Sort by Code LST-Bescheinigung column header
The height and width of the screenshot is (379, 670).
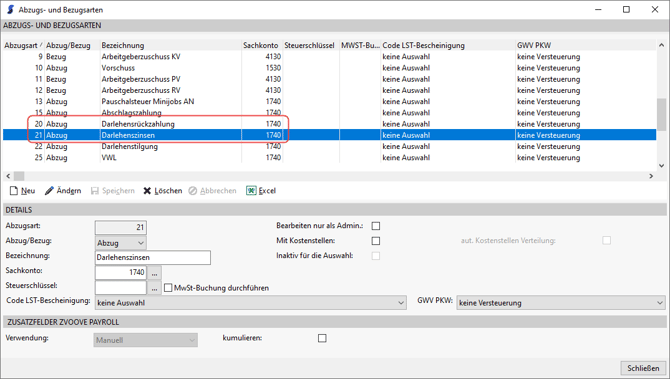tap(448, 45)
